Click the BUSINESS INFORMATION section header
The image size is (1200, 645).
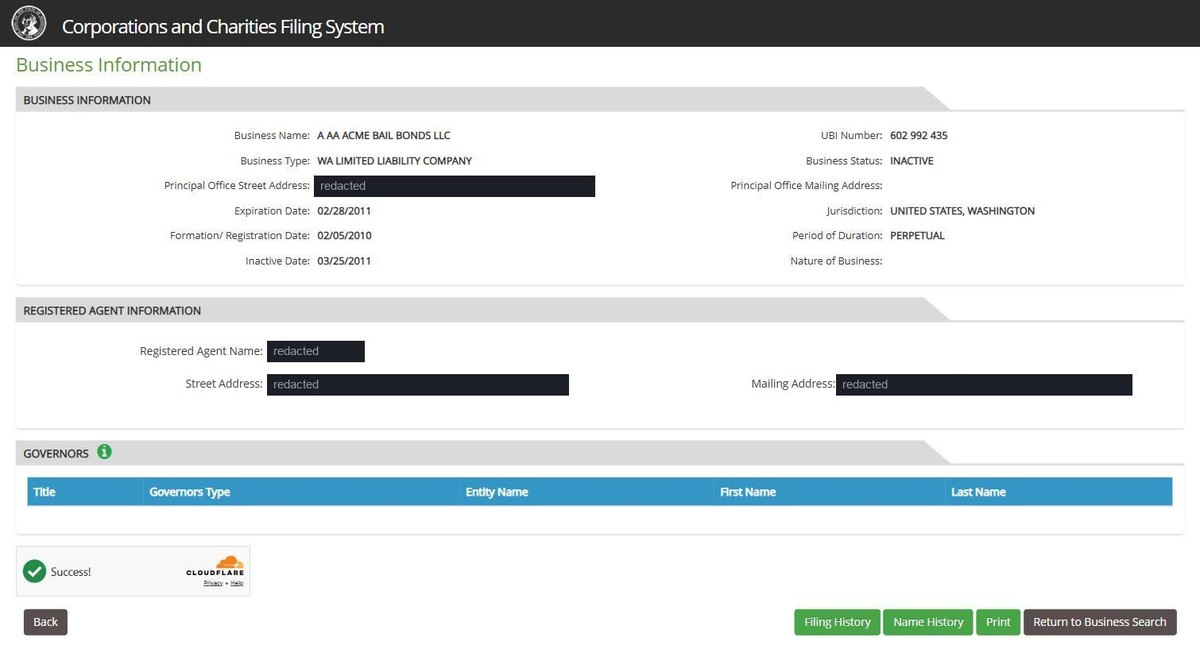click(x=87, y=100)
